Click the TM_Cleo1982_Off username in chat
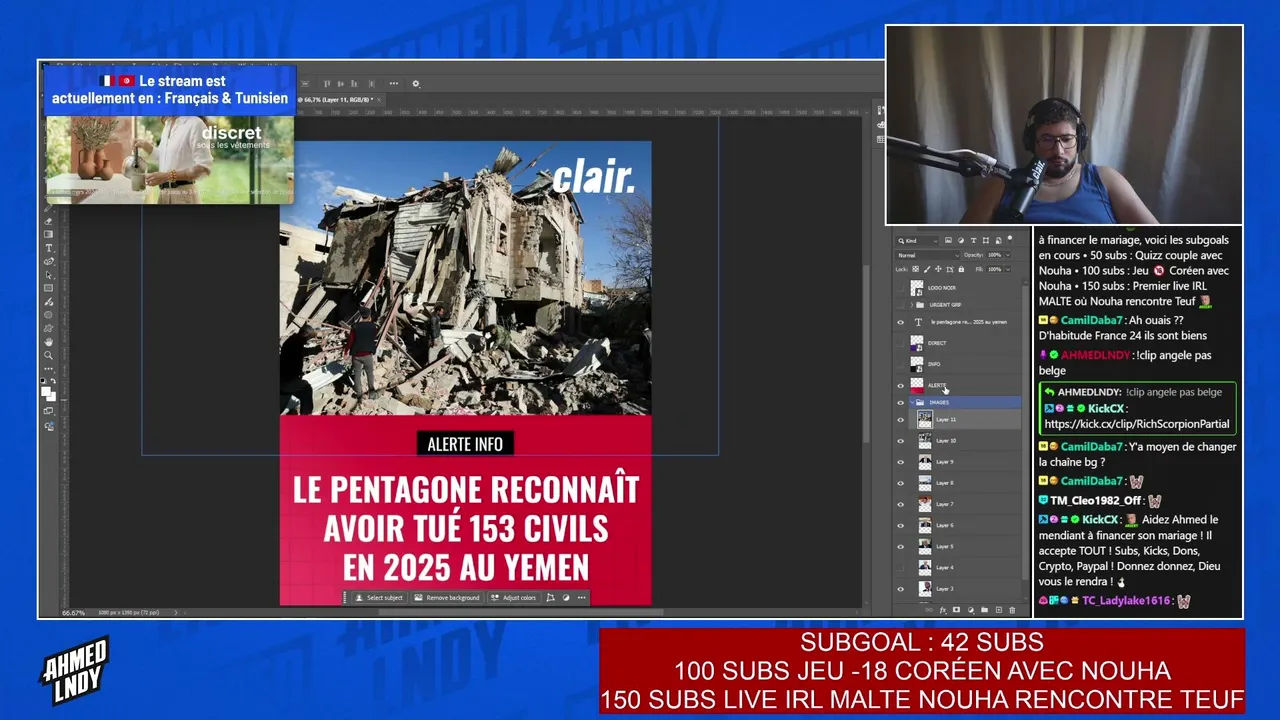 tap(1096, 500)
